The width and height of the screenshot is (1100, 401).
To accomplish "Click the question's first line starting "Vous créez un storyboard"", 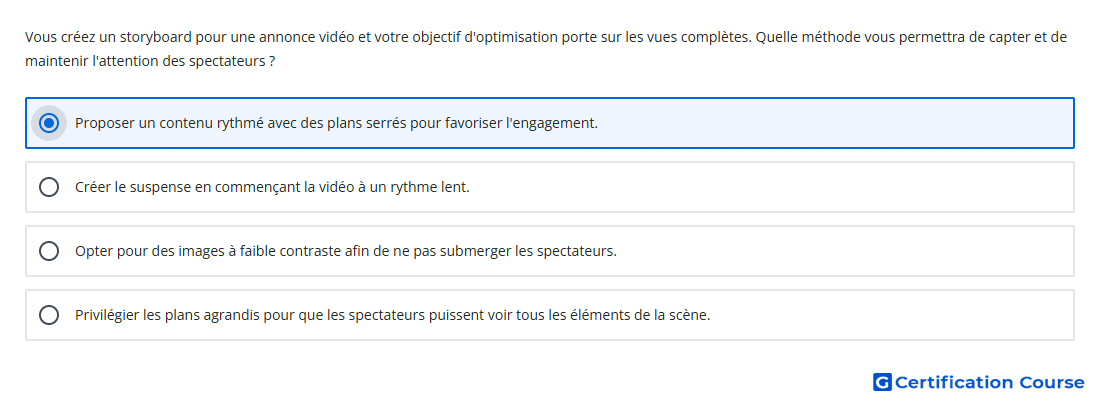I will (x=546, y=37).
